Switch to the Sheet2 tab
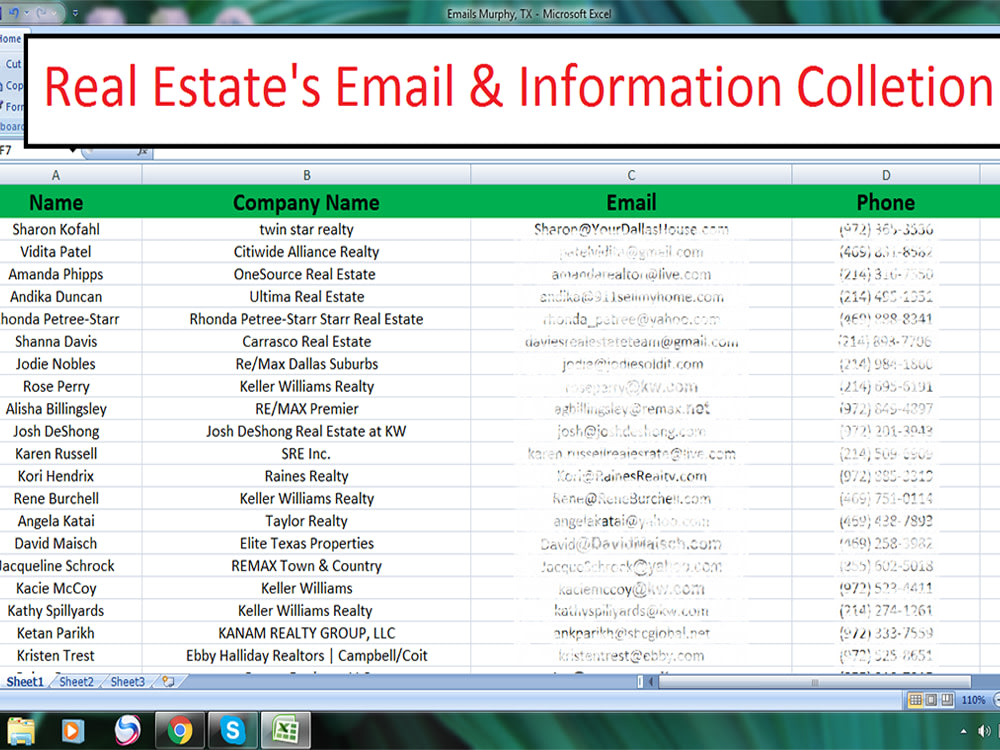This screenshot has height=750, width=1000. (x=77, y=682)
